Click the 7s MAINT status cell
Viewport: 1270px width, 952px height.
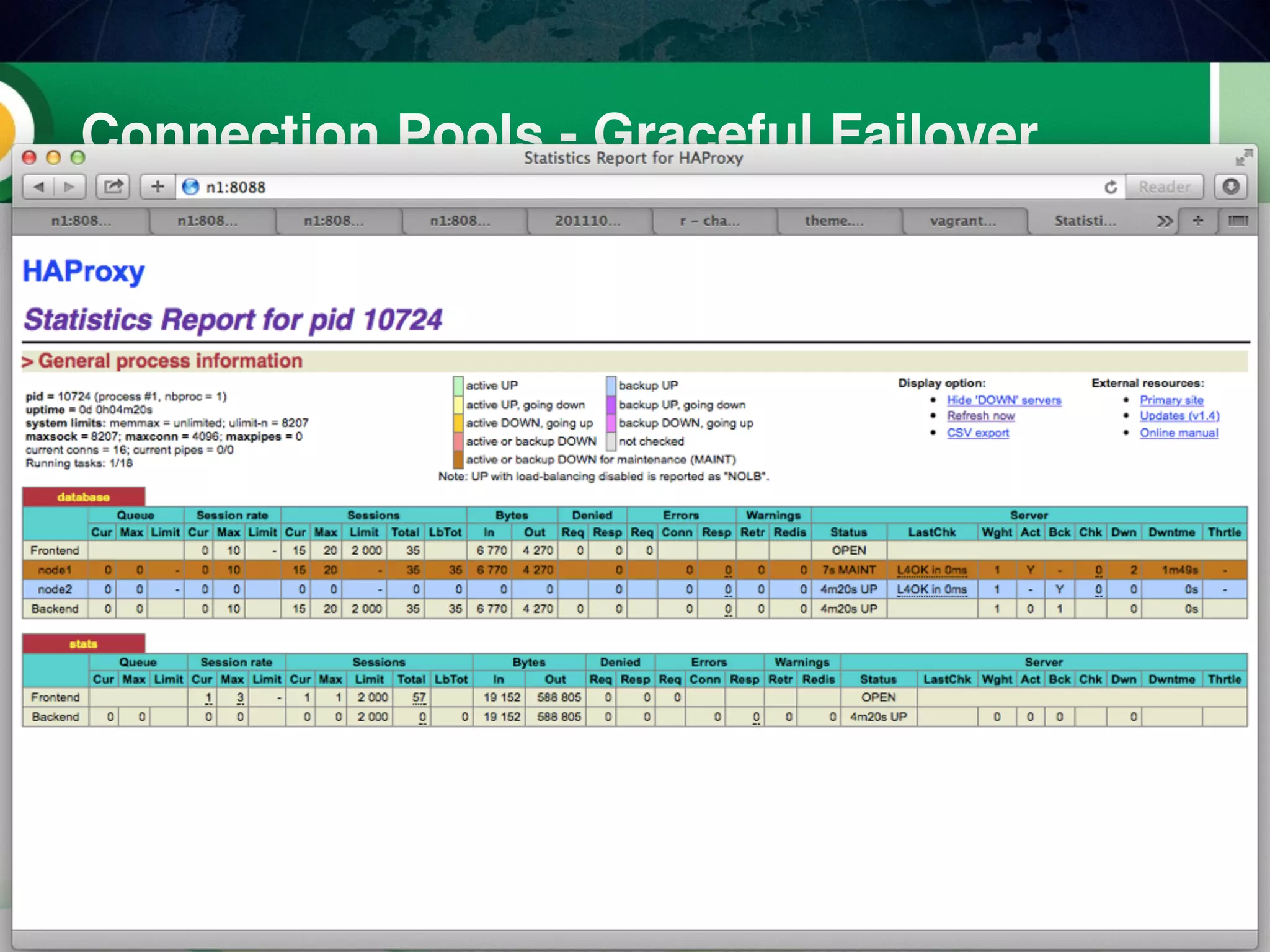coord(849,570)
